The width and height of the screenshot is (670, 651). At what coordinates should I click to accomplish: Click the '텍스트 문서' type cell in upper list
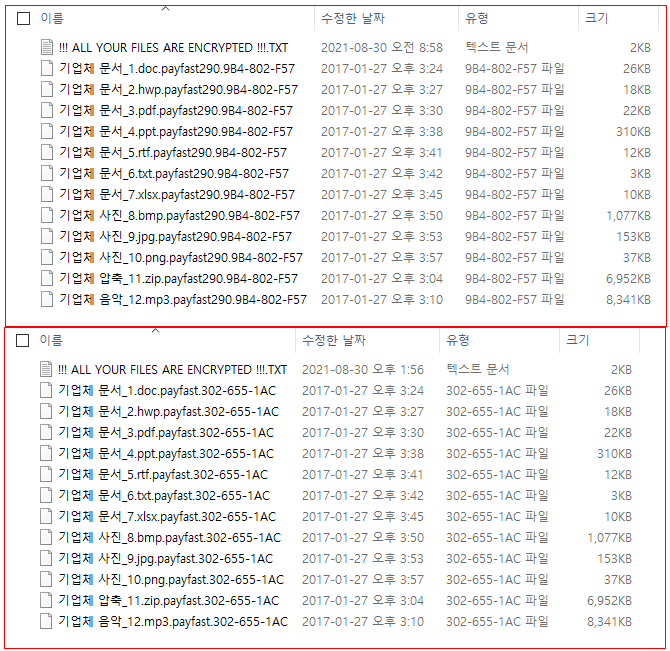(x=497, y=47)
